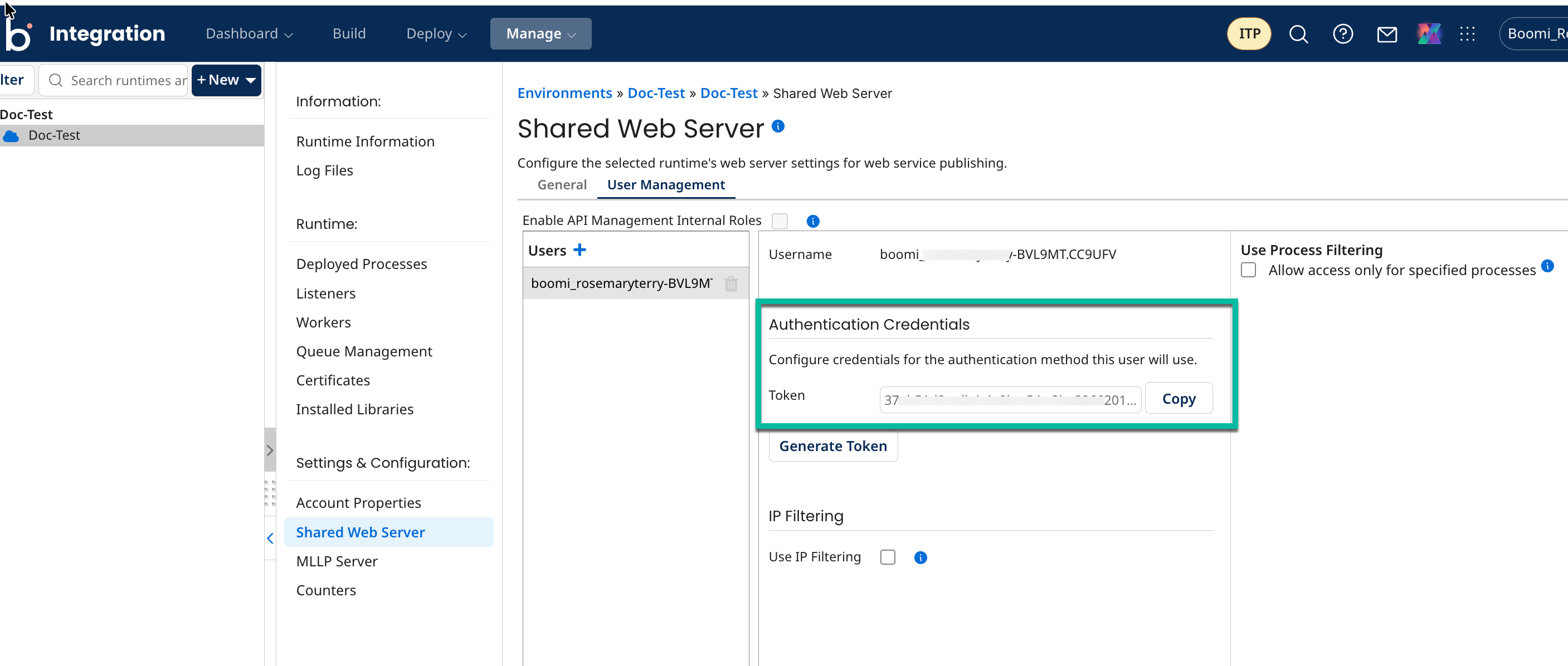Click info icon beside Shared Web Server title

[x=778, y=126]
